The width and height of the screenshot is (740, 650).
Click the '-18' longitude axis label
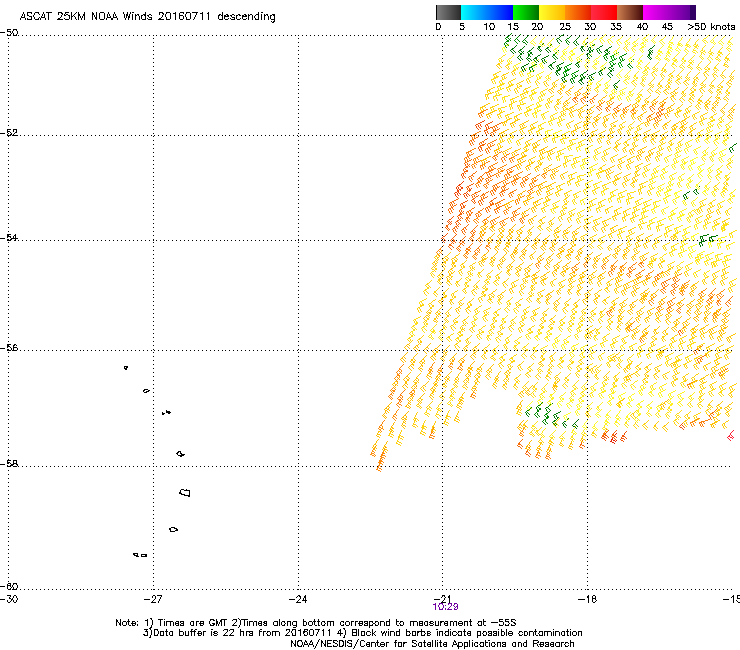588,599
